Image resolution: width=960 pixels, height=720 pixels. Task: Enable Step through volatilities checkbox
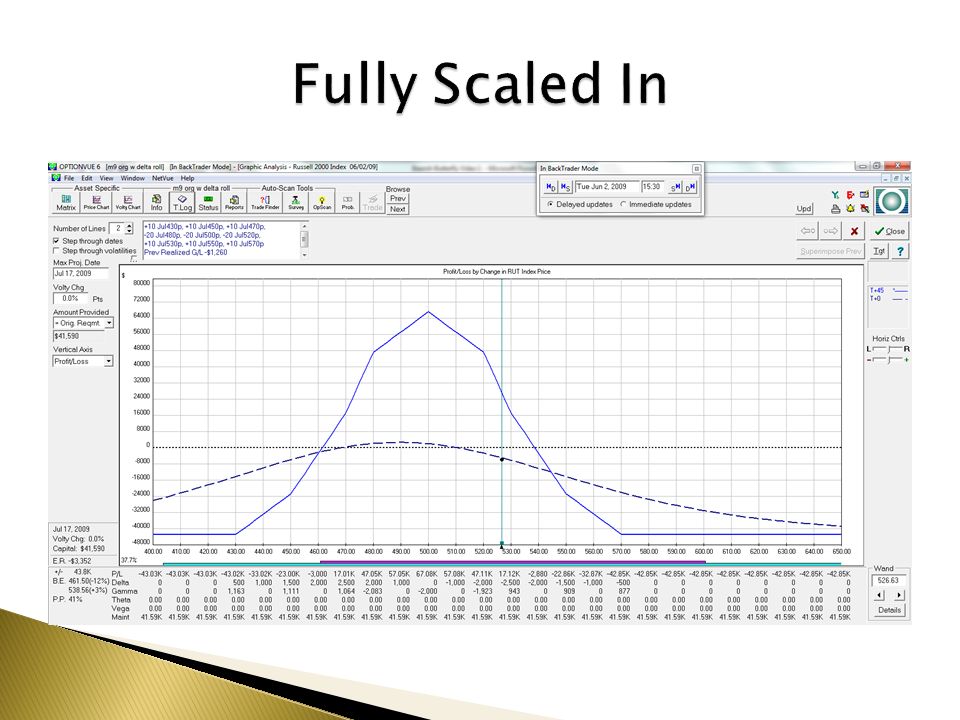(57, 251)
